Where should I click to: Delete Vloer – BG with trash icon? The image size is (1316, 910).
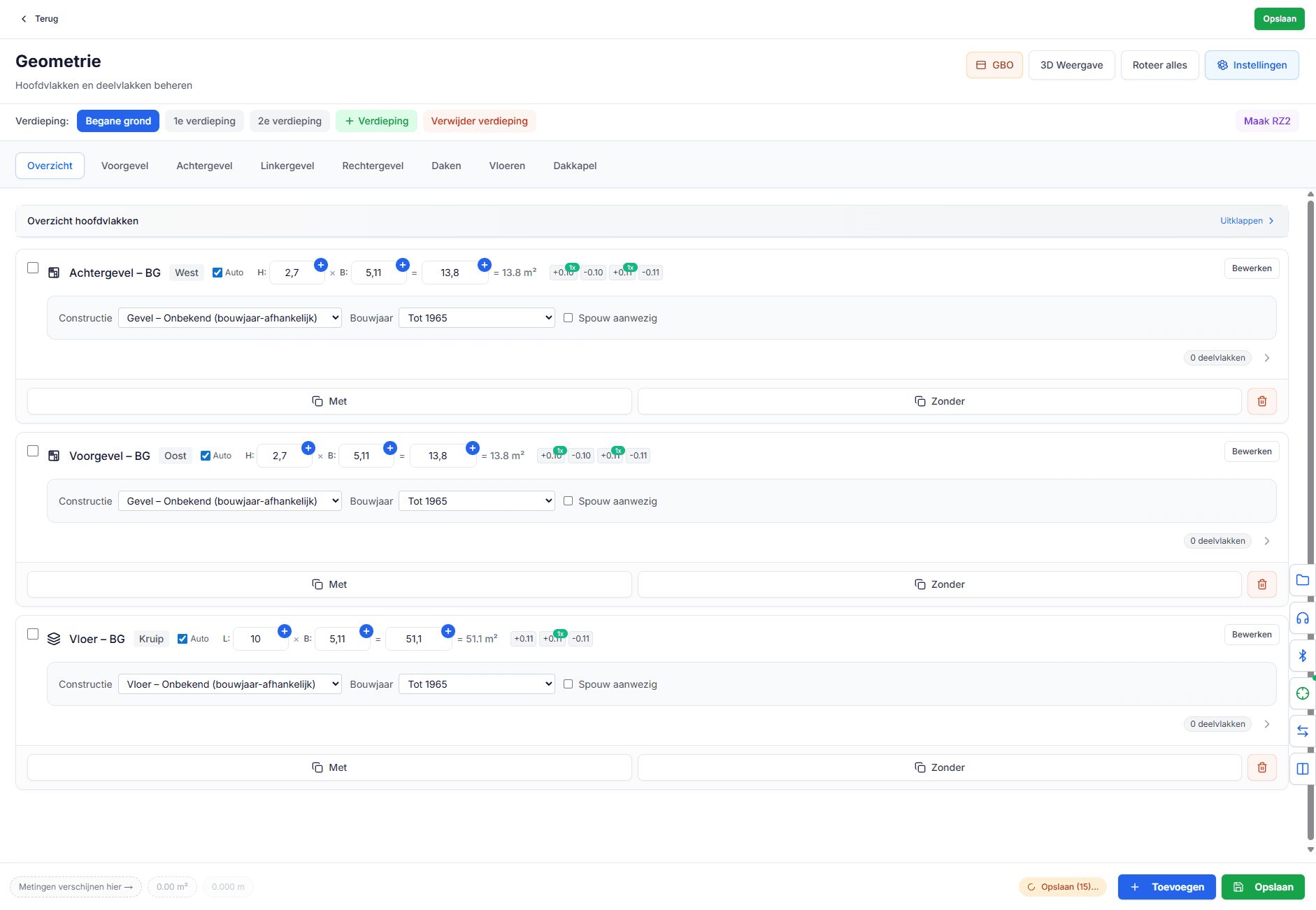click(x=1261, y=767)
